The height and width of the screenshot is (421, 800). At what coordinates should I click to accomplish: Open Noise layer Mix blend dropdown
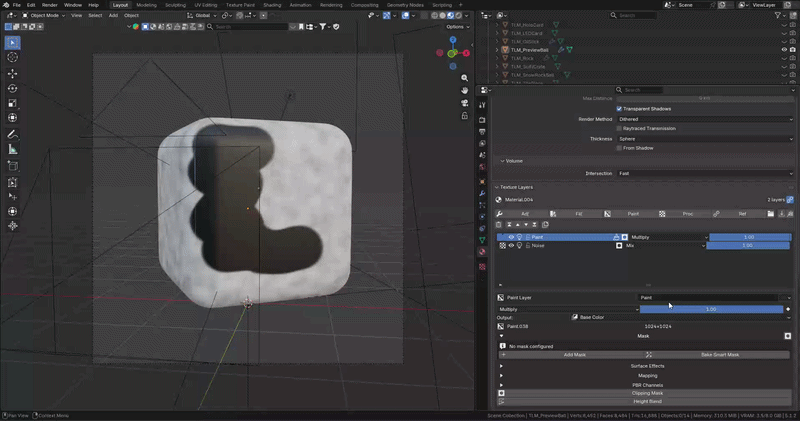coord(665,245)
